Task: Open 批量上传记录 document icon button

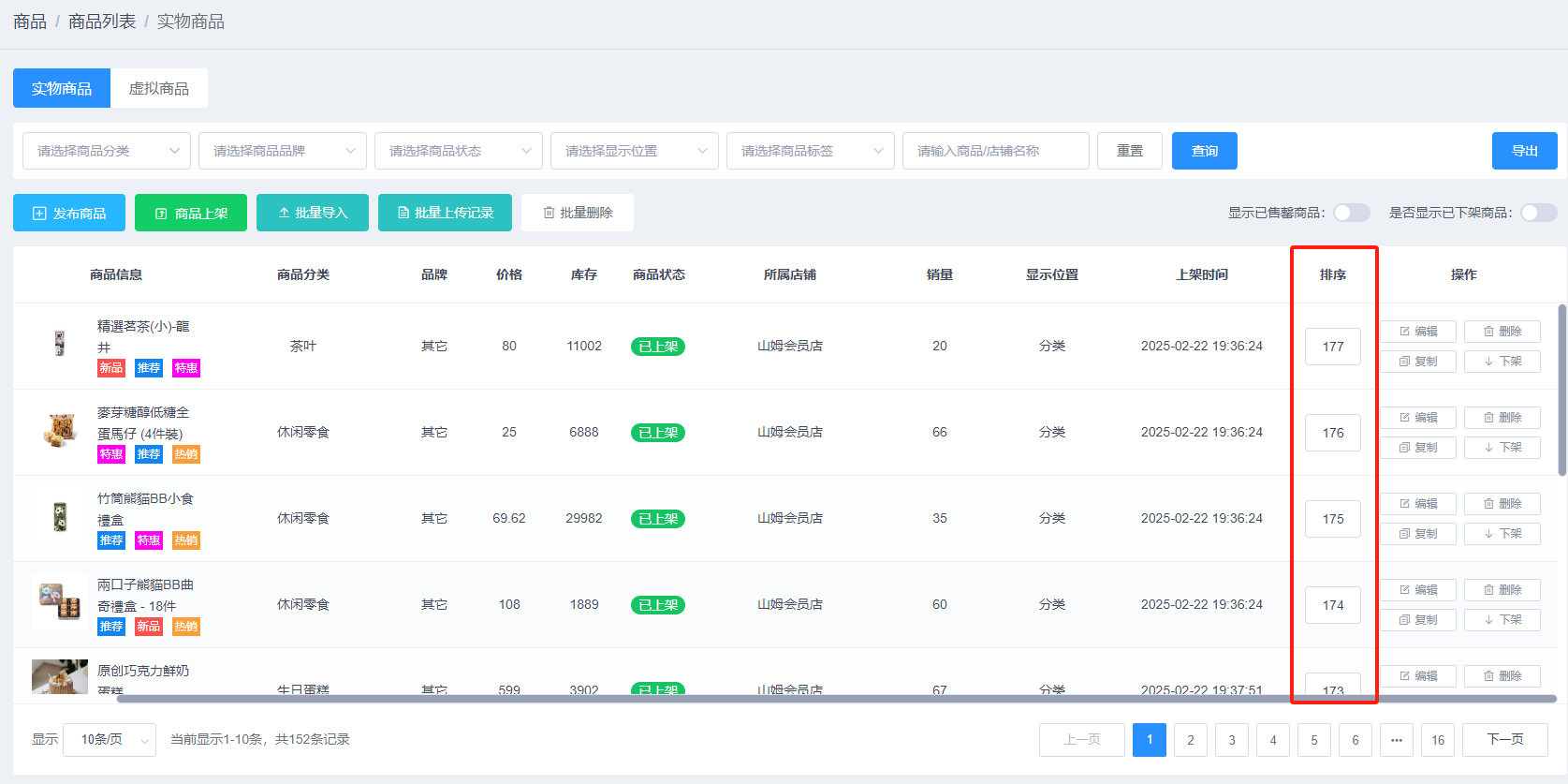Action: [x=445, y=213]
